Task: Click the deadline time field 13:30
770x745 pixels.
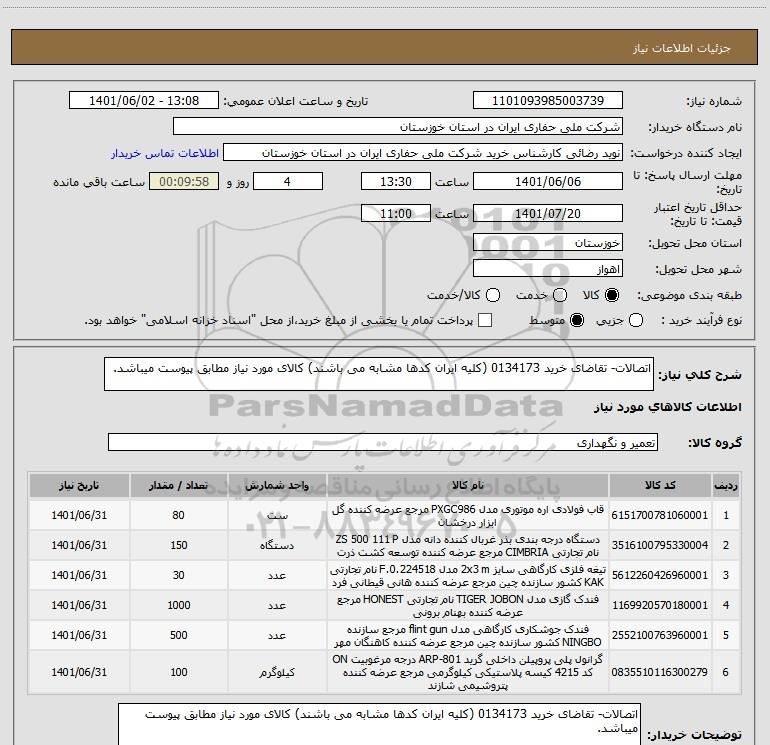Action: [x=396, y=181]
